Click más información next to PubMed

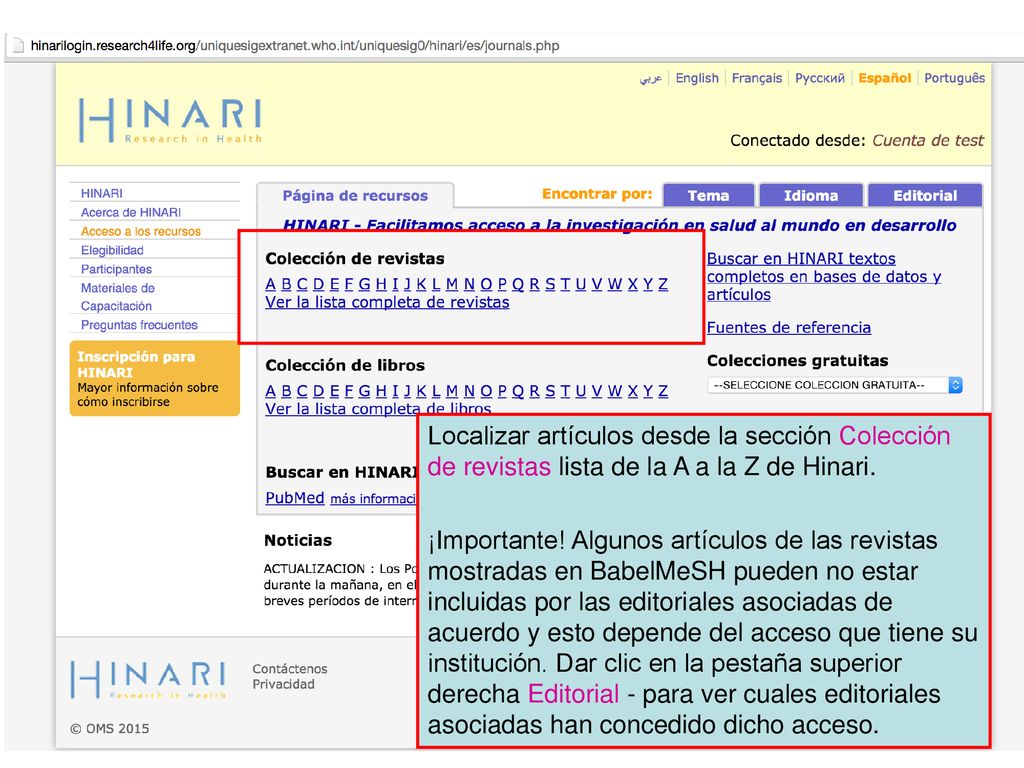(373, 499)
